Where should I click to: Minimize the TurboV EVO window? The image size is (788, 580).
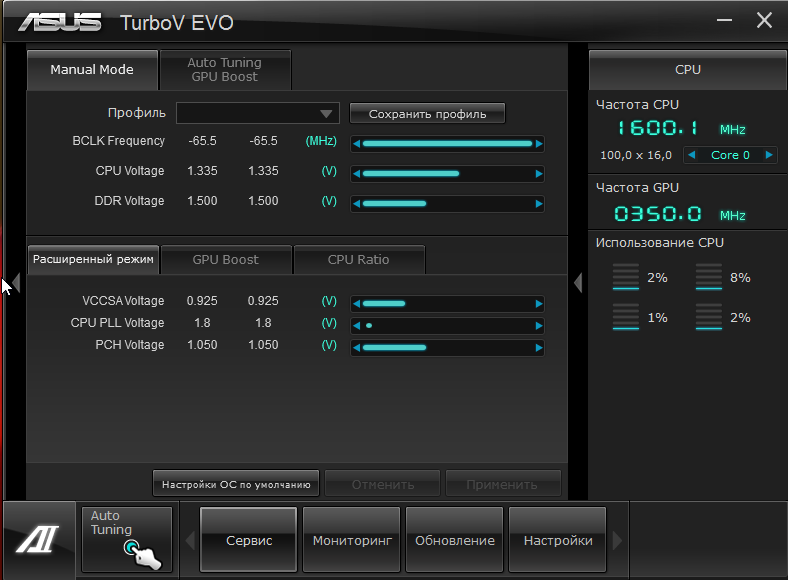pos(724,20)
